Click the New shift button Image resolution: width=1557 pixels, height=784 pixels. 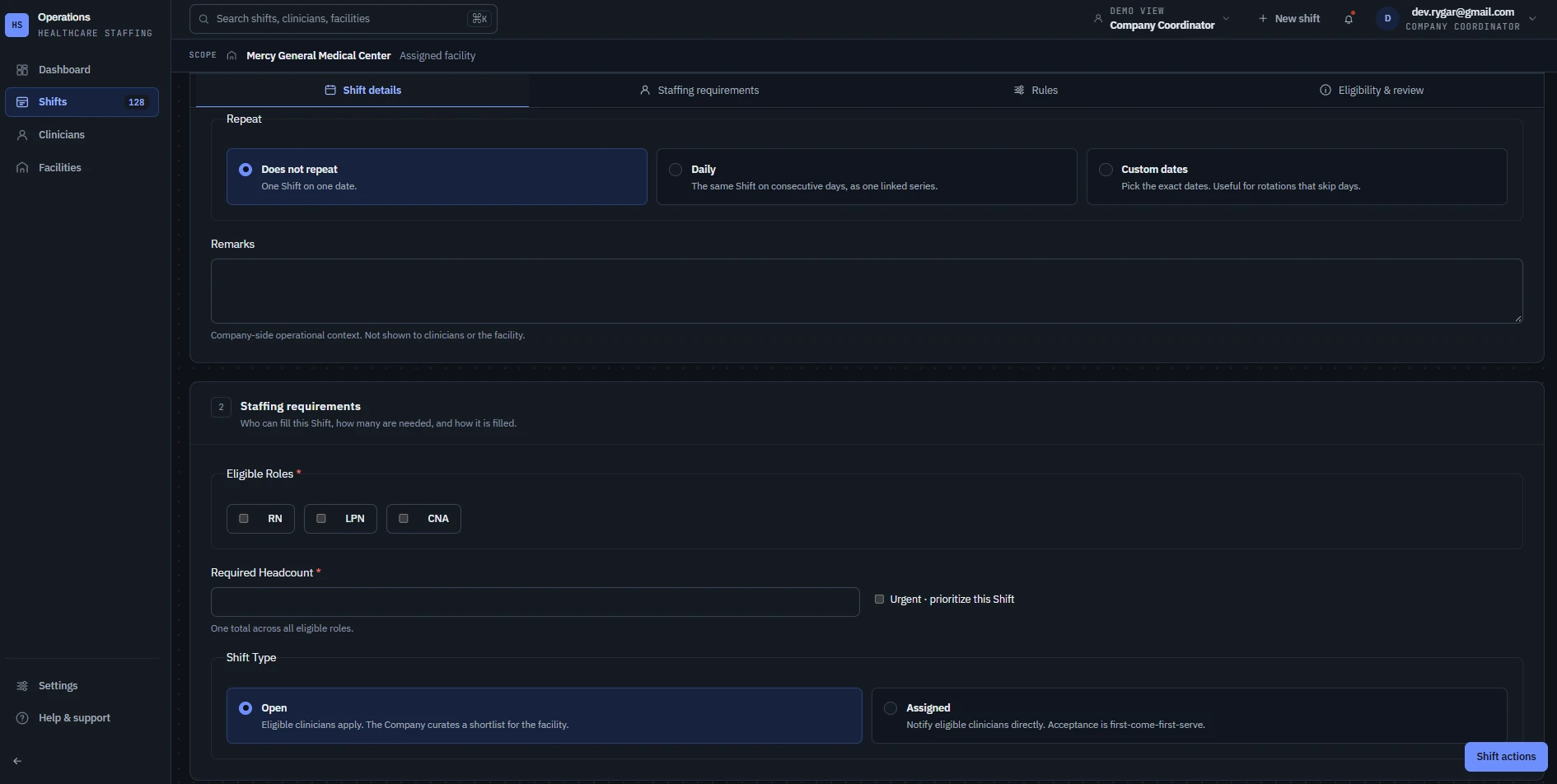point(1289,19)
